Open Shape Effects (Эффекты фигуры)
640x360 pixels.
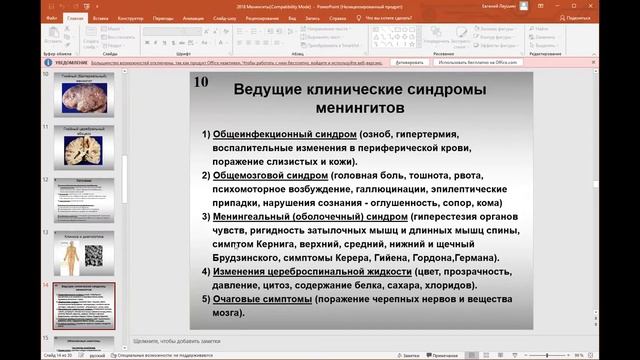click(496, 45)
